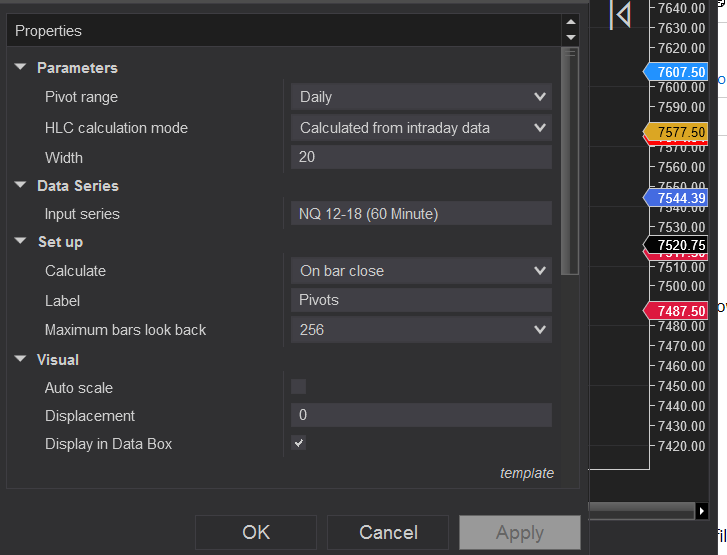Click the scroll-up arrow in Properties header
The height and width of the screenshot is (555, 727).
(x=571, y=22)
